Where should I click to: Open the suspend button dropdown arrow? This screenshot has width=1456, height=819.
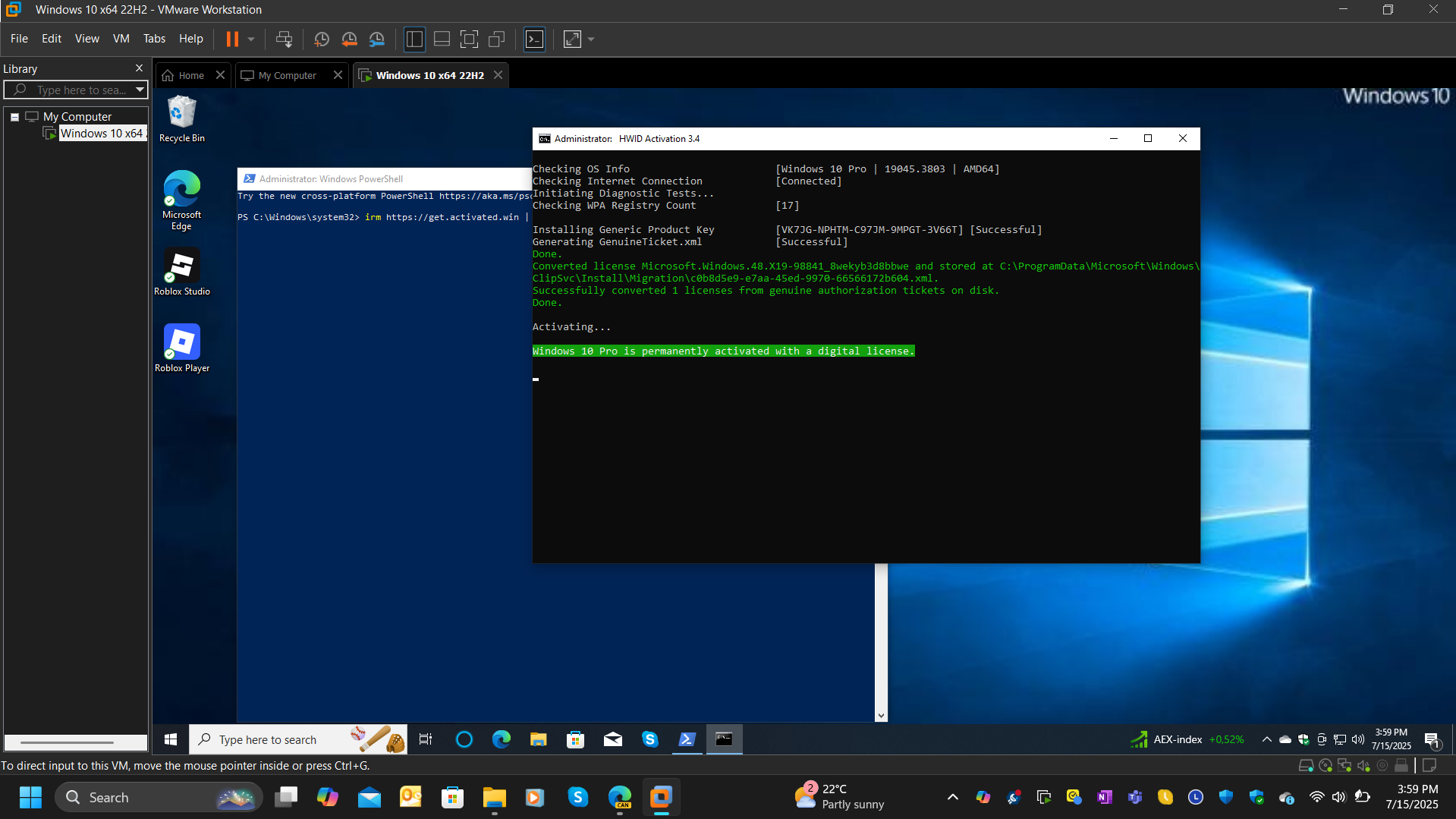click(250, 39)
